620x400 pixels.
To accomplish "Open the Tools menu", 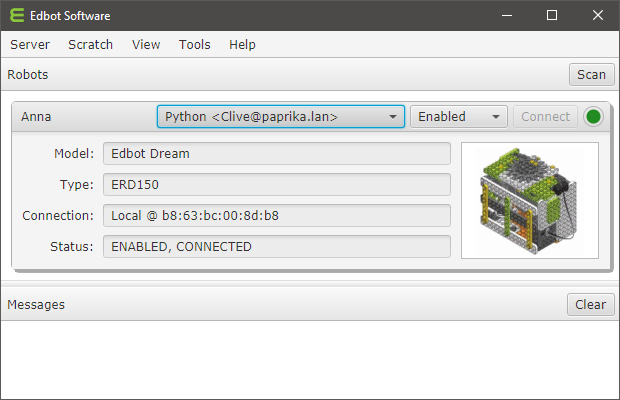I will (x=195, y=45).
